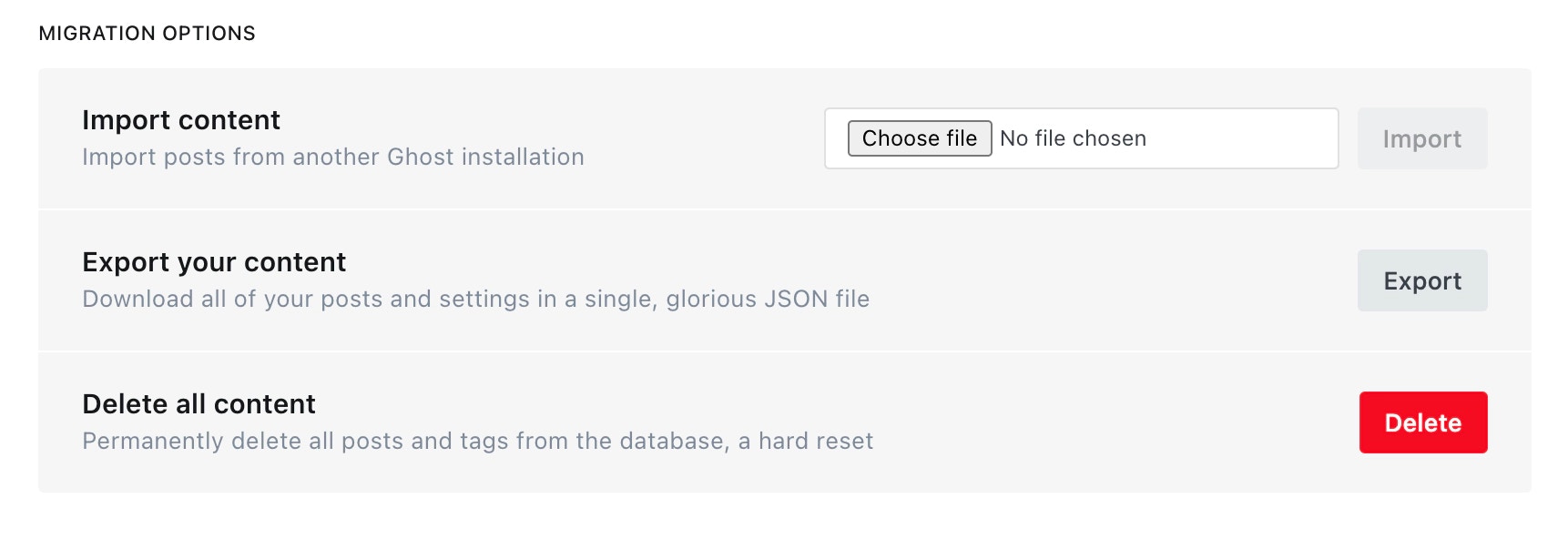Click the greyed-out Import button
This screenshot has height=539, width=1568.
(1422, 138)
